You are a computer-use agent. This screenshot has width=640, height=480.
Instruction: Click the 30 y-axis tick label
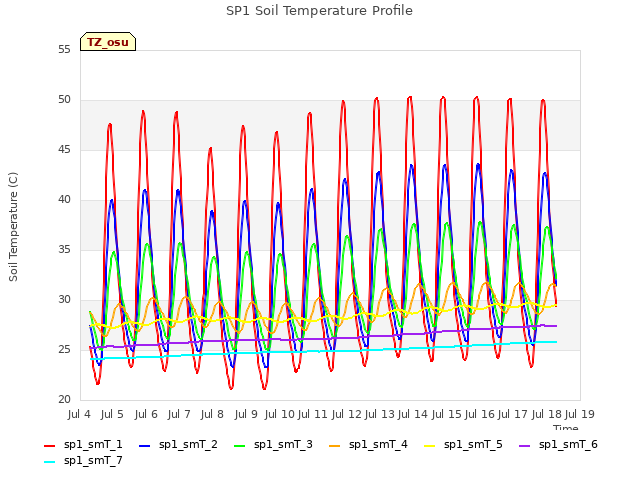(64, 300)
